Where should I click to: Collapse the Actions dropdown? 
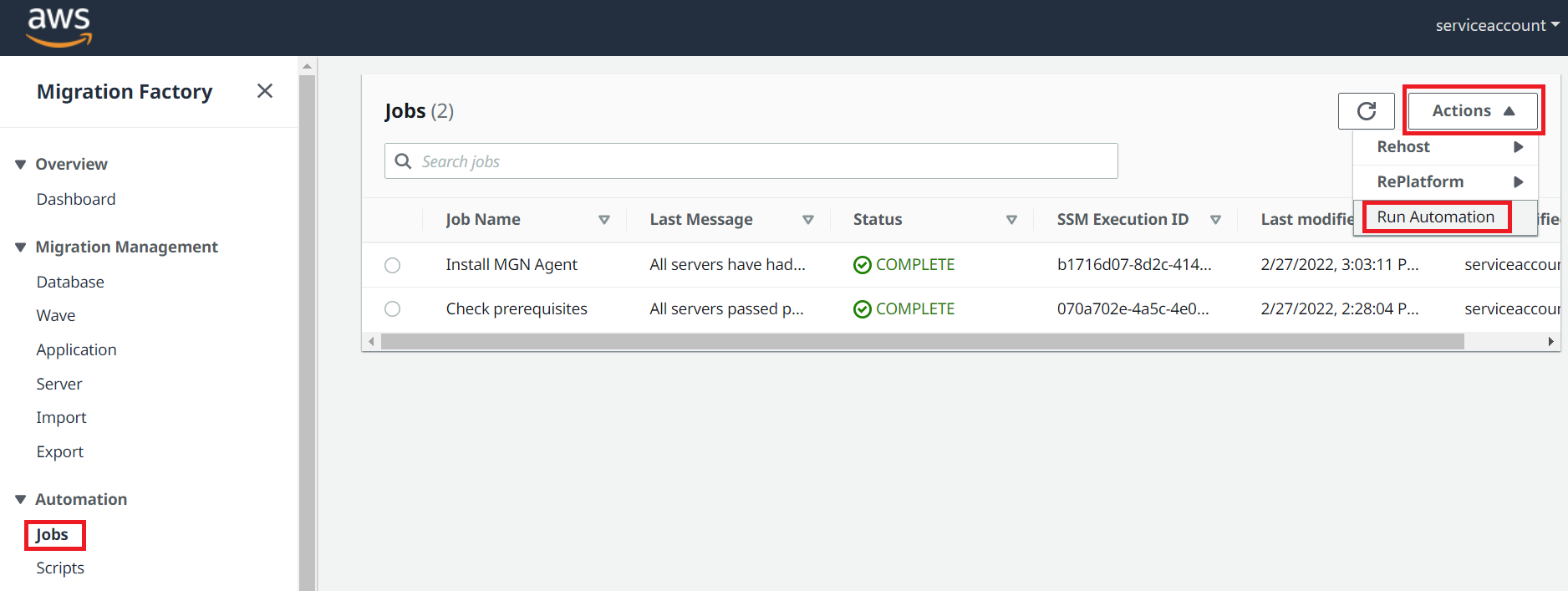[x=1473, y=111]
